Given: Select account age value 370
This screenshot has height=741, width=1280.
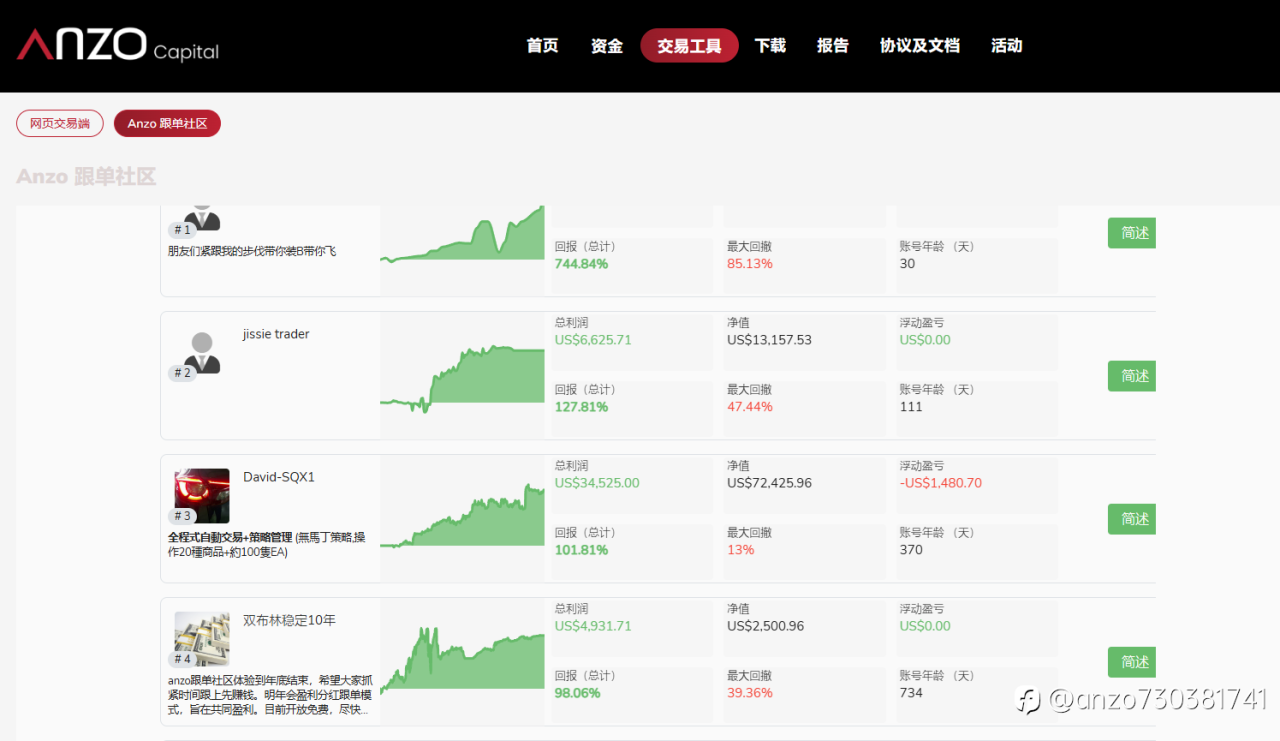Looking at the screenshot, I should [911, 550].
